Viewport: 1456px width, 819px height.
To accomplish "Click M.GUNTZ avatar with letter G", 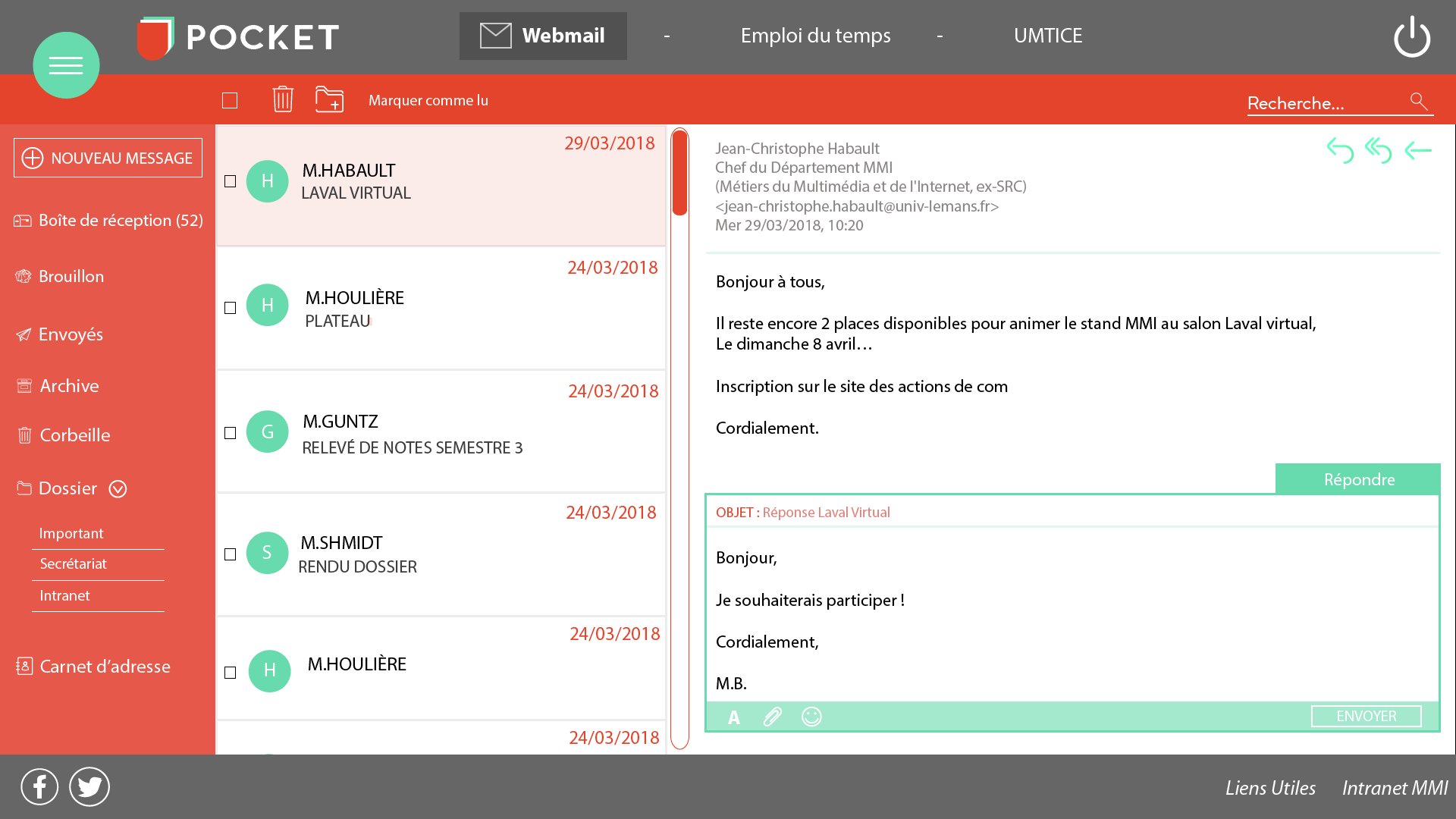I will point(267,431).
